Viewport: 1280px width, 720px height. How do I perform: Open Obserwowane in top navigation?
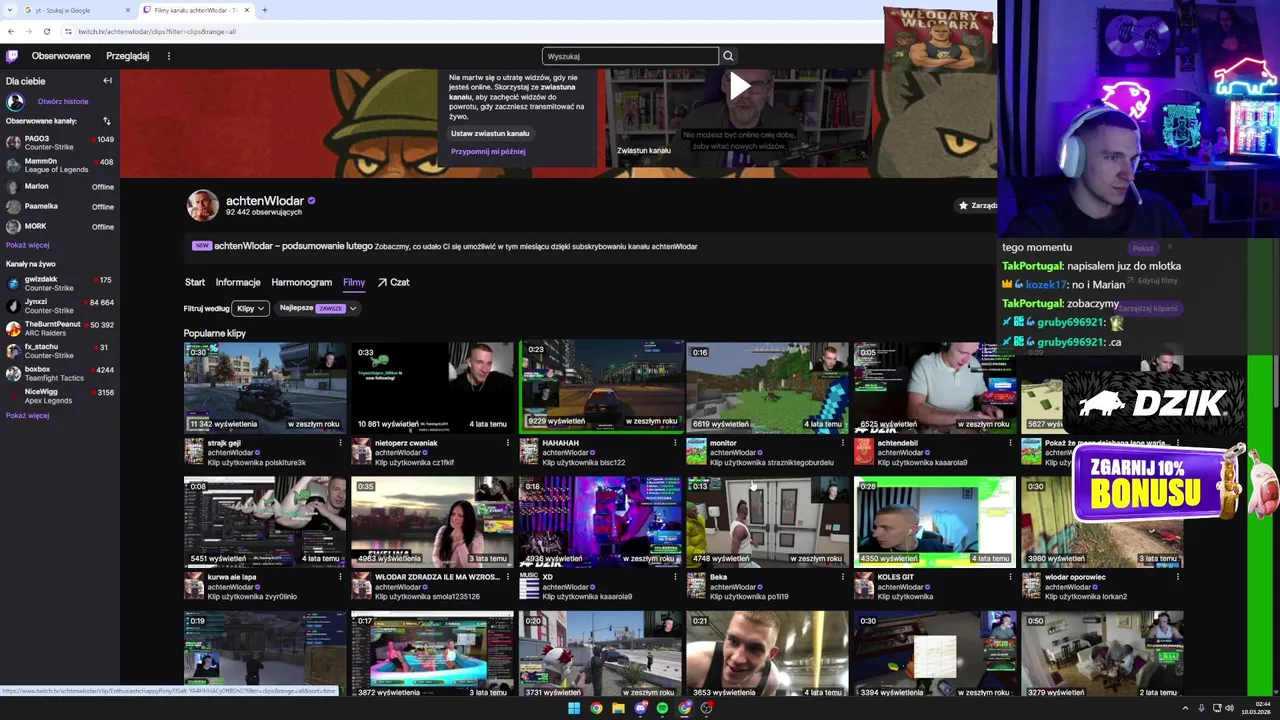click(61, 56)
